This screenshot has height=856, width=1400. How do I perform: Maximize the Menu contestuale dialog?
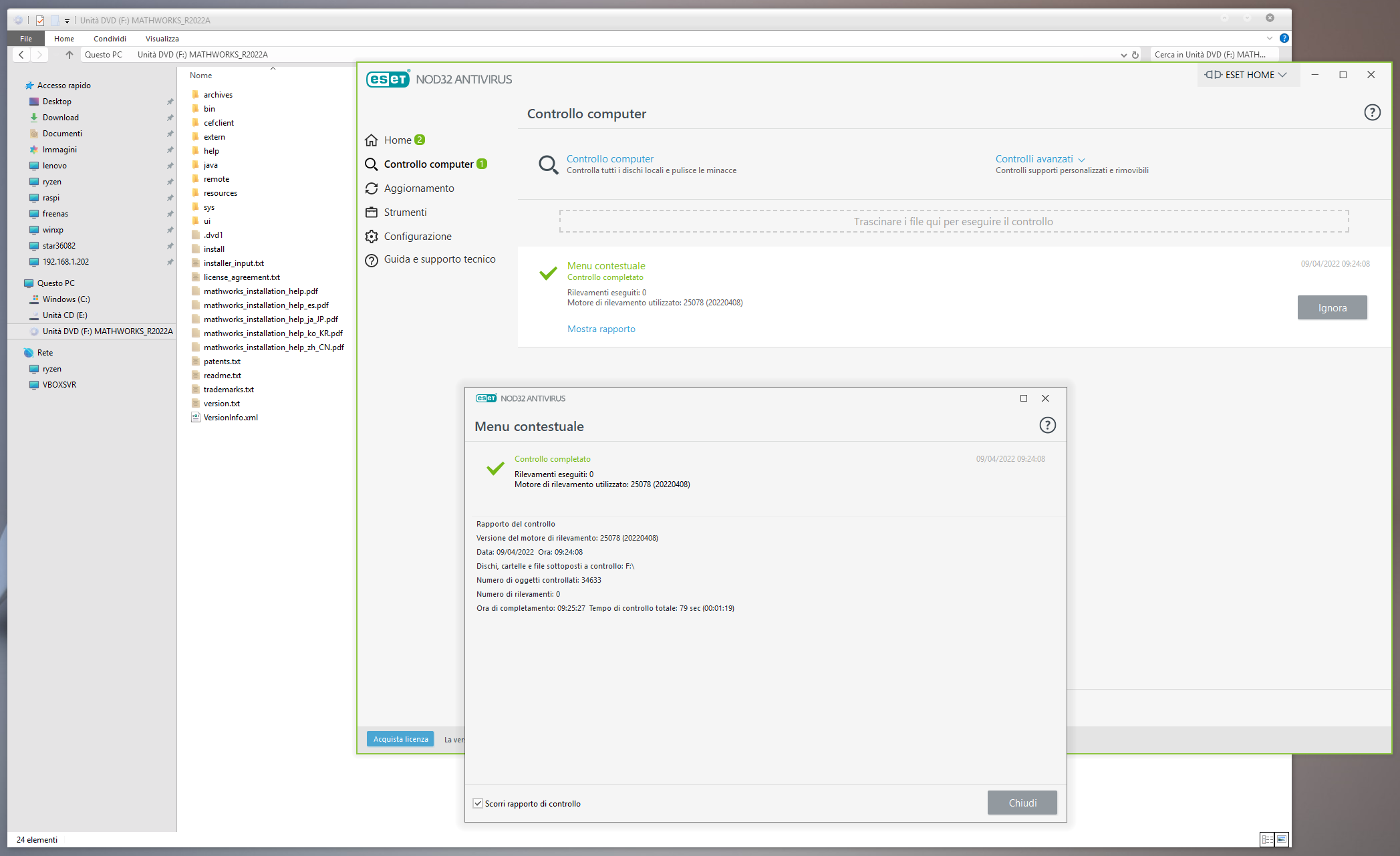(1023, 398)
